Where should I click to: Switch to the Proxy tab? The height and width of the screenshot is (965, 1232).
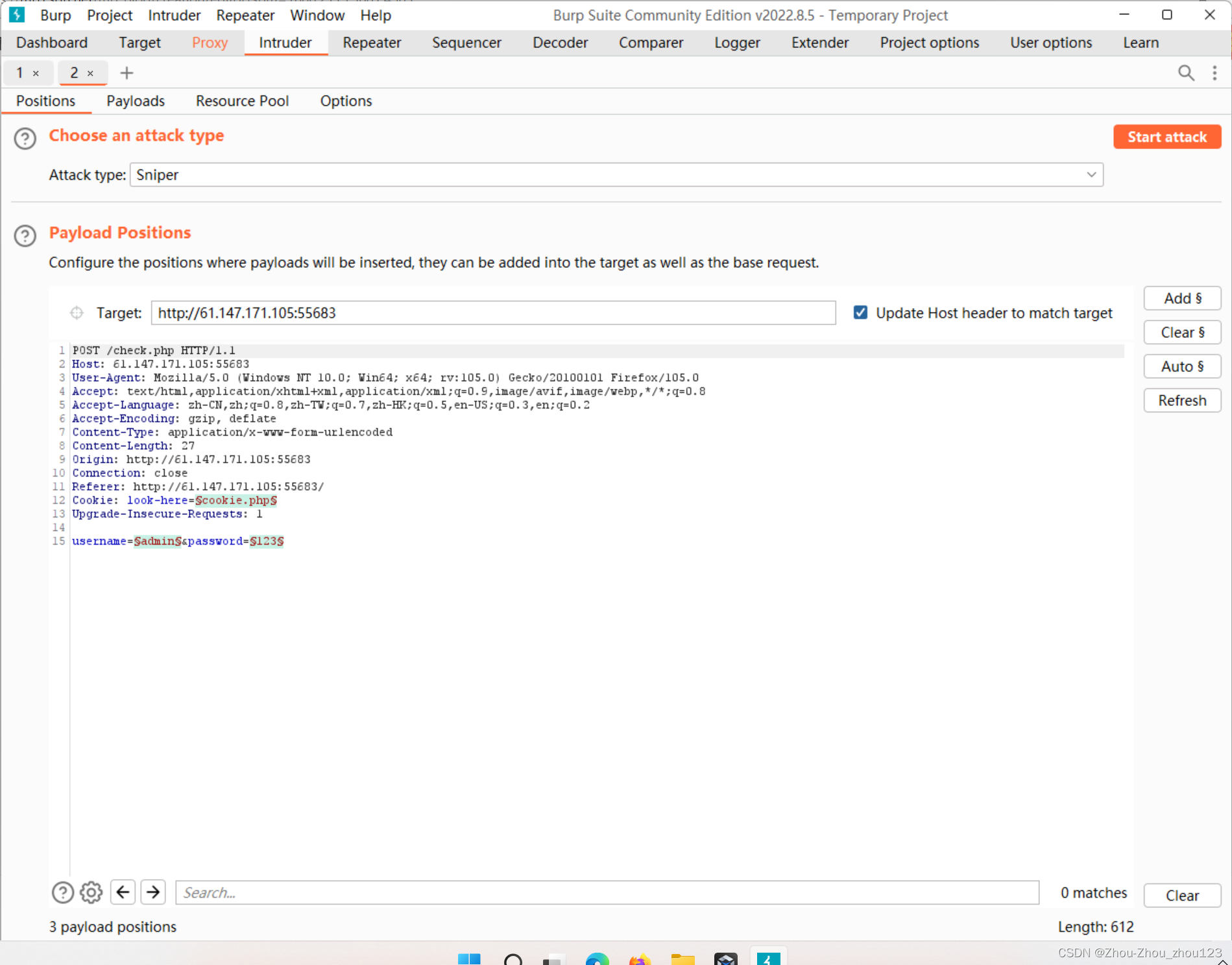[210, 43]
